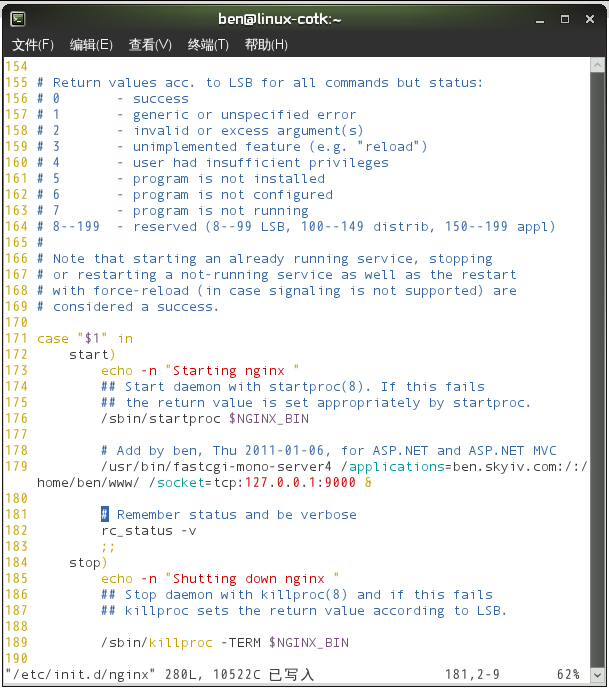Click the scrollbar up arrow

[x=597, y=65]
